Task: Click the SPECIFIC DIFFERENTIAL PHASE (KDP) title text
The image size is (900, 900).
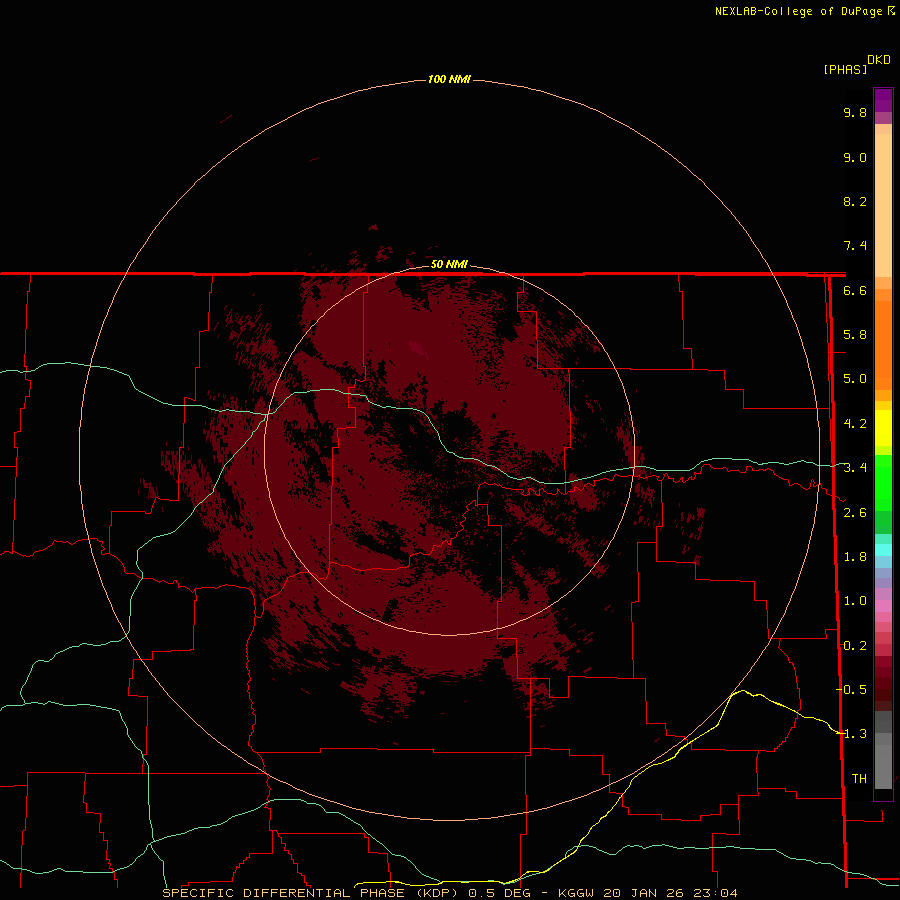Action: pos(310,893)
